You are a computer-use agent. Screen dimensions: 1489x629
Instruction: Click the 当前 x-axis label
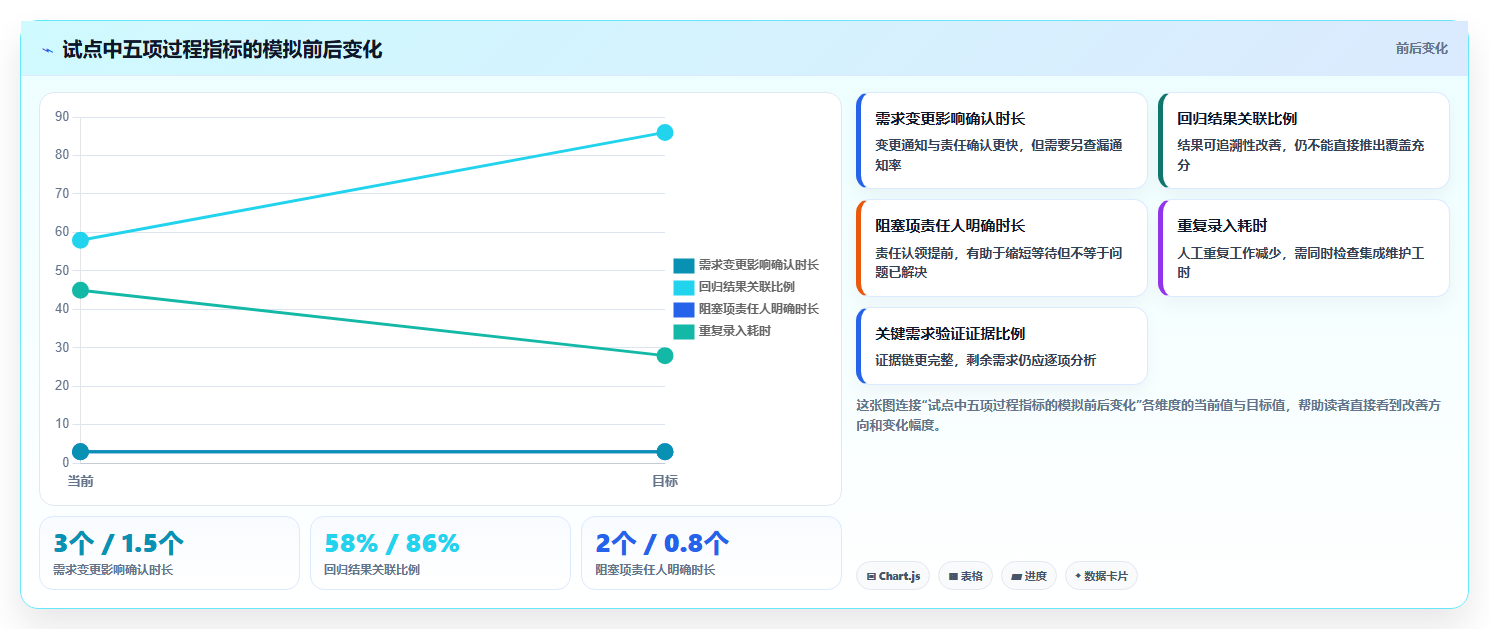[x=81, y=481]
